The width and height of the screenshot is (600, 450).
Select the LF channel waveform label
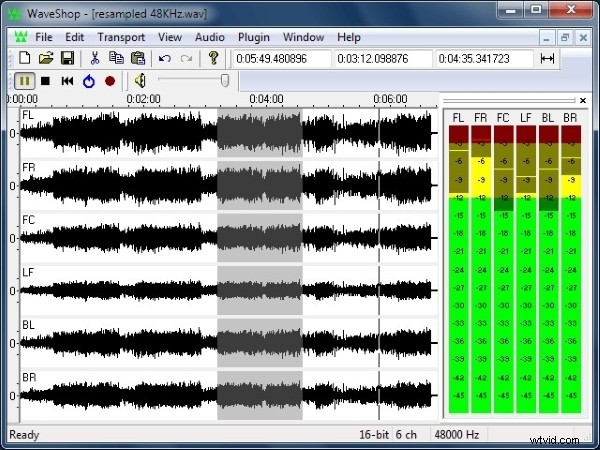click(28, 272)
